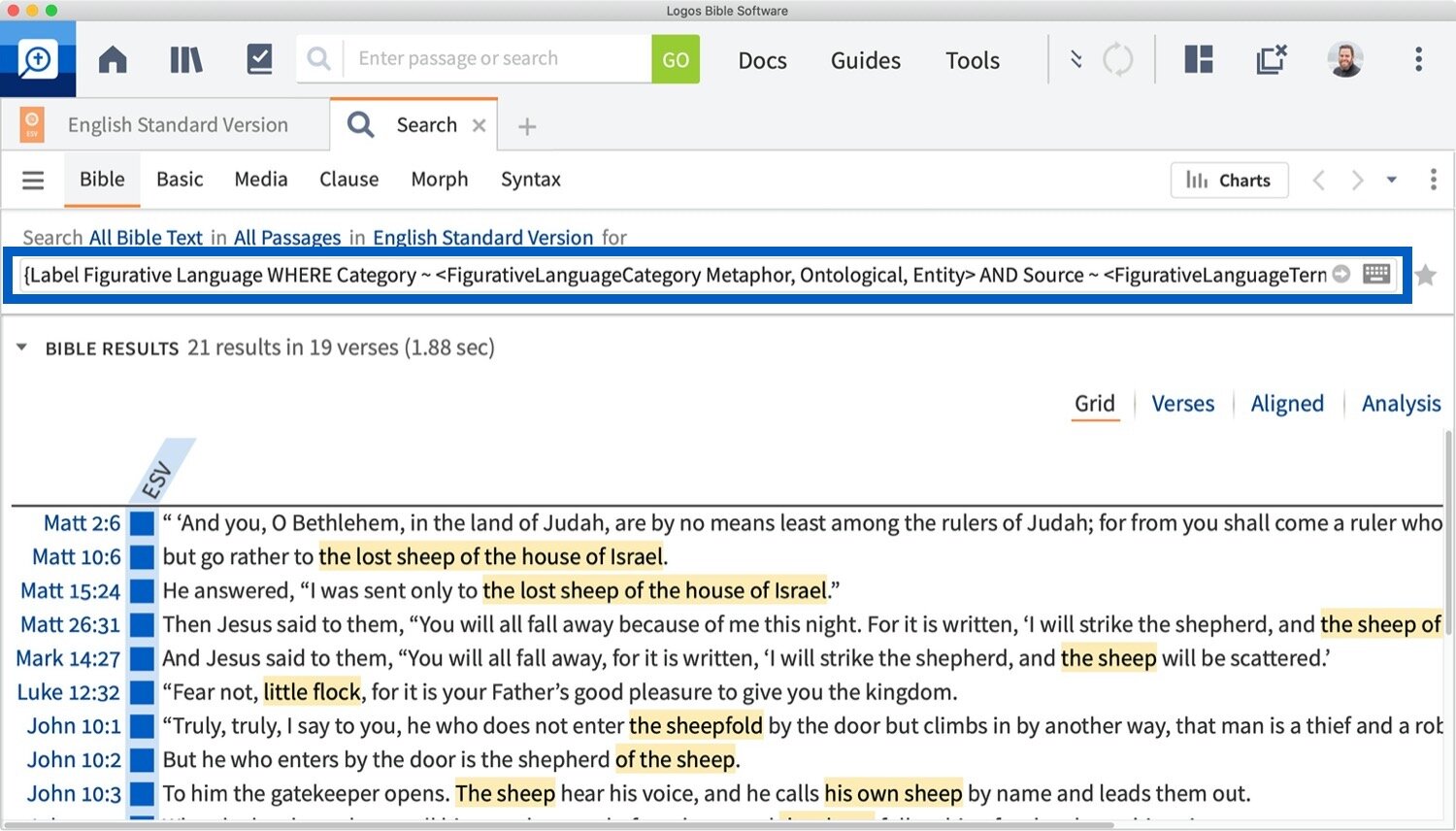Image resolution: width=1456 pixels, height=831 pixels.
Task: Click the vertical results scrollbar
Action: click(1449, 532)
